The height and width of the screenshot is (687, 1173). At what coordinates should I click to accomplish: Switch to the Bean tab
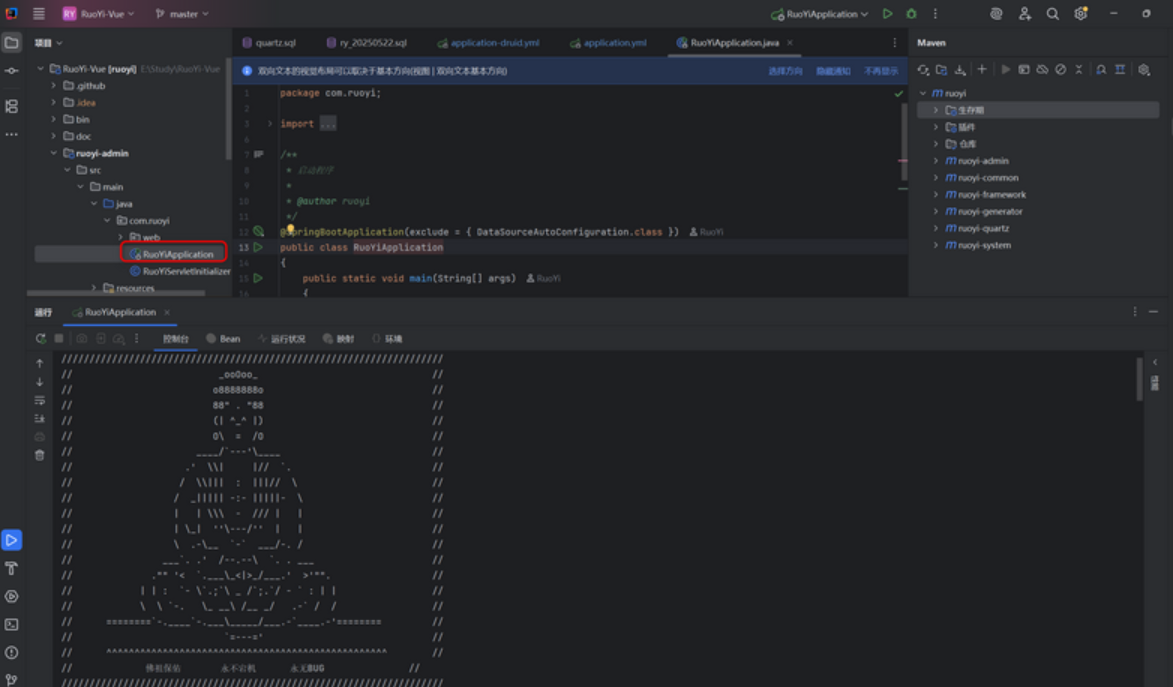(x=223, y=339)
